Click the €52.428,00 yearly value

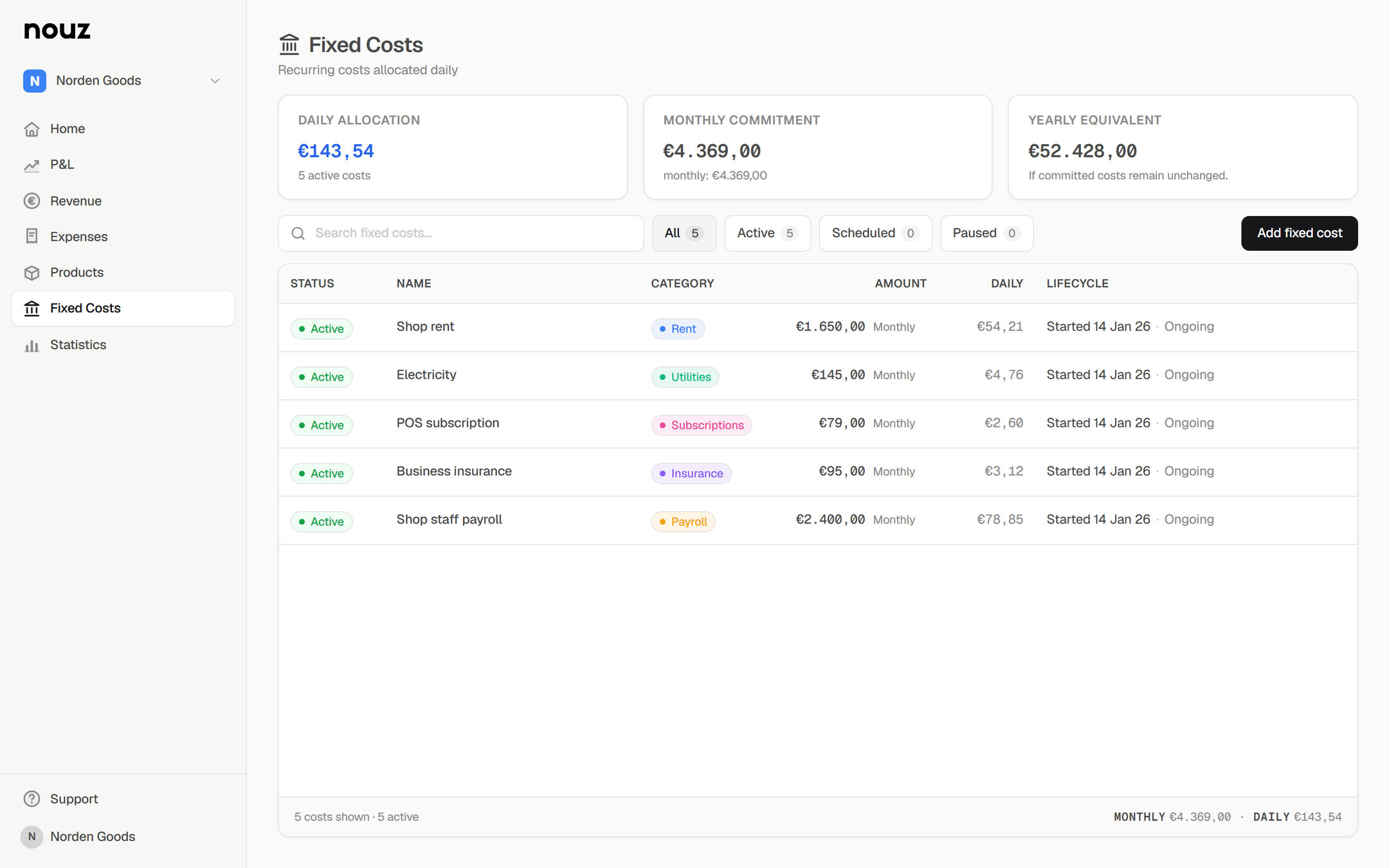coord(1082,151)
